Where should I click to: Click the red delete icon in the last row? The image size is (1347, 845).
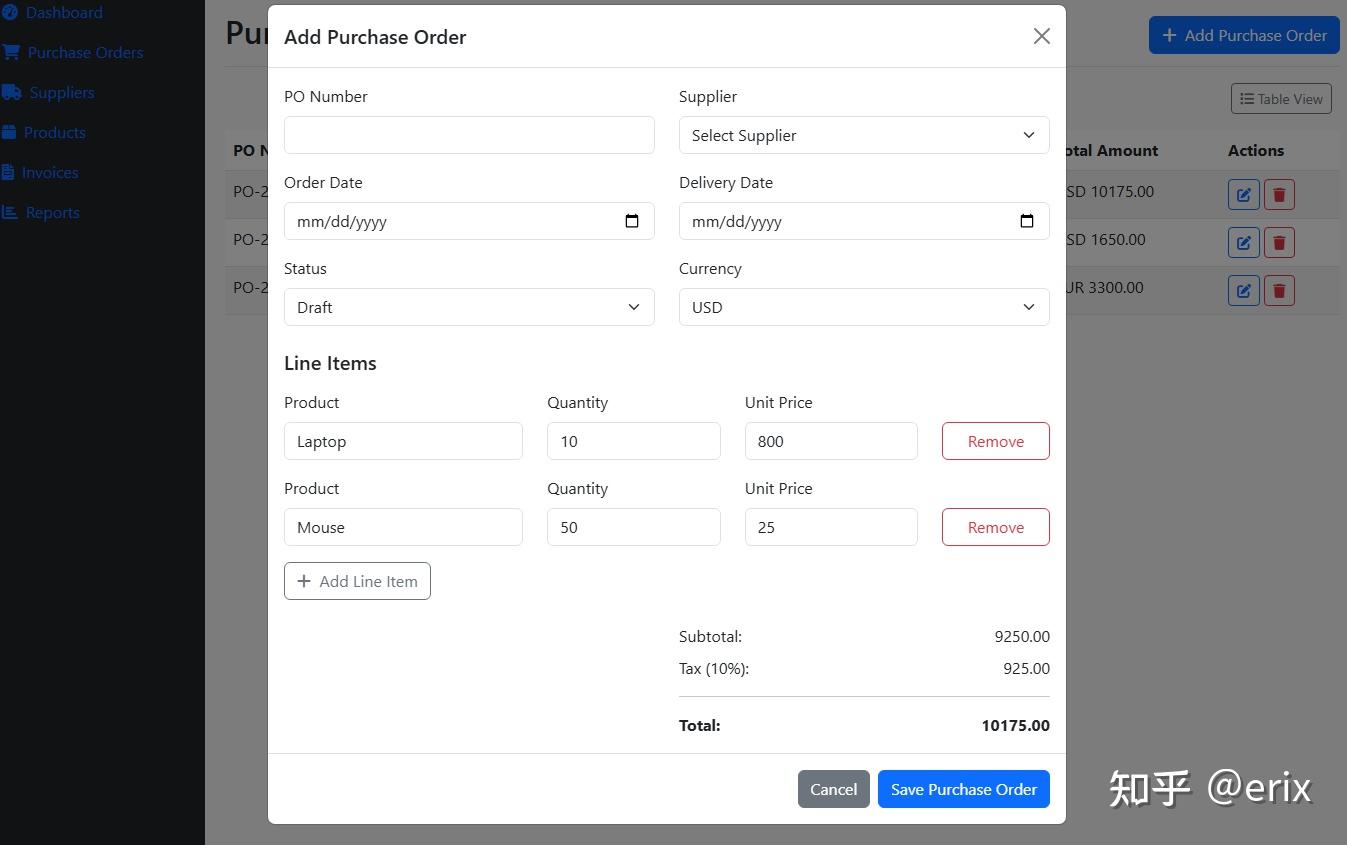[x=1279, y=290]
